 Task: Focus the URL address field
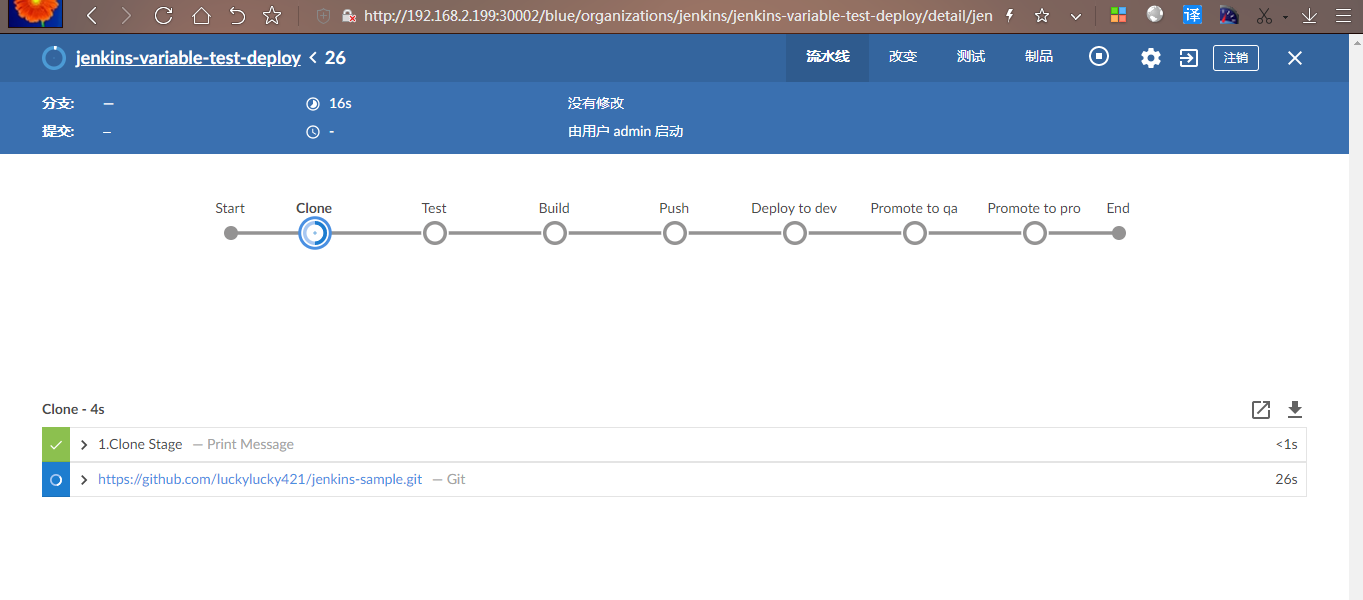click(x=678, y=16)
